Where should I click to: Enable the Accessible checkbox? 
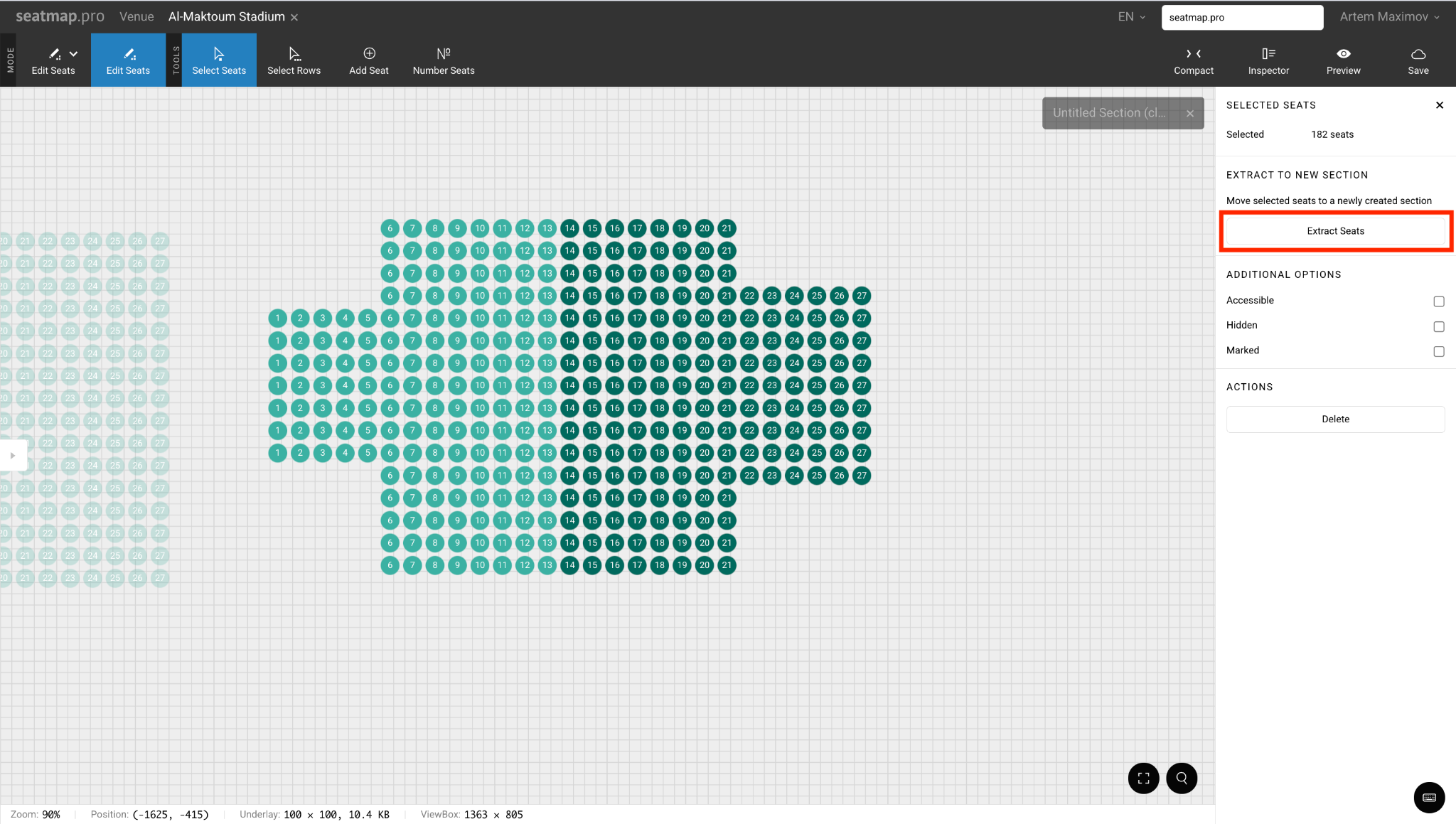coord(1439,301)
